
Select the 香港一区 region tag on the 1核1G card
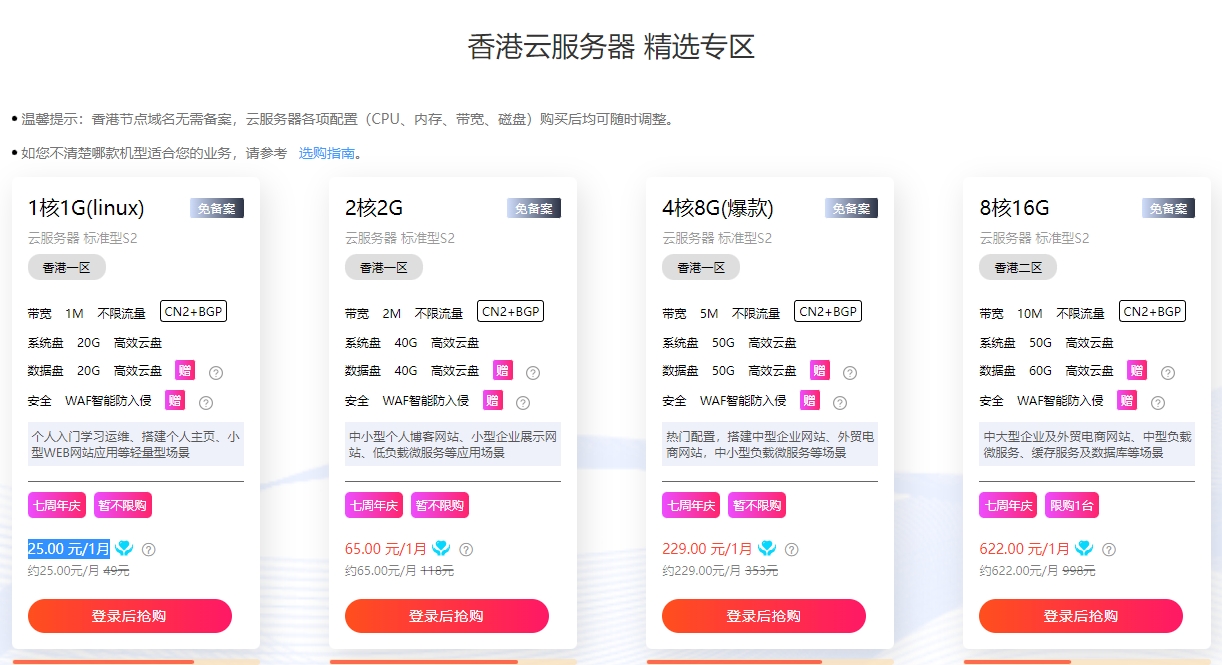point(67,267)
